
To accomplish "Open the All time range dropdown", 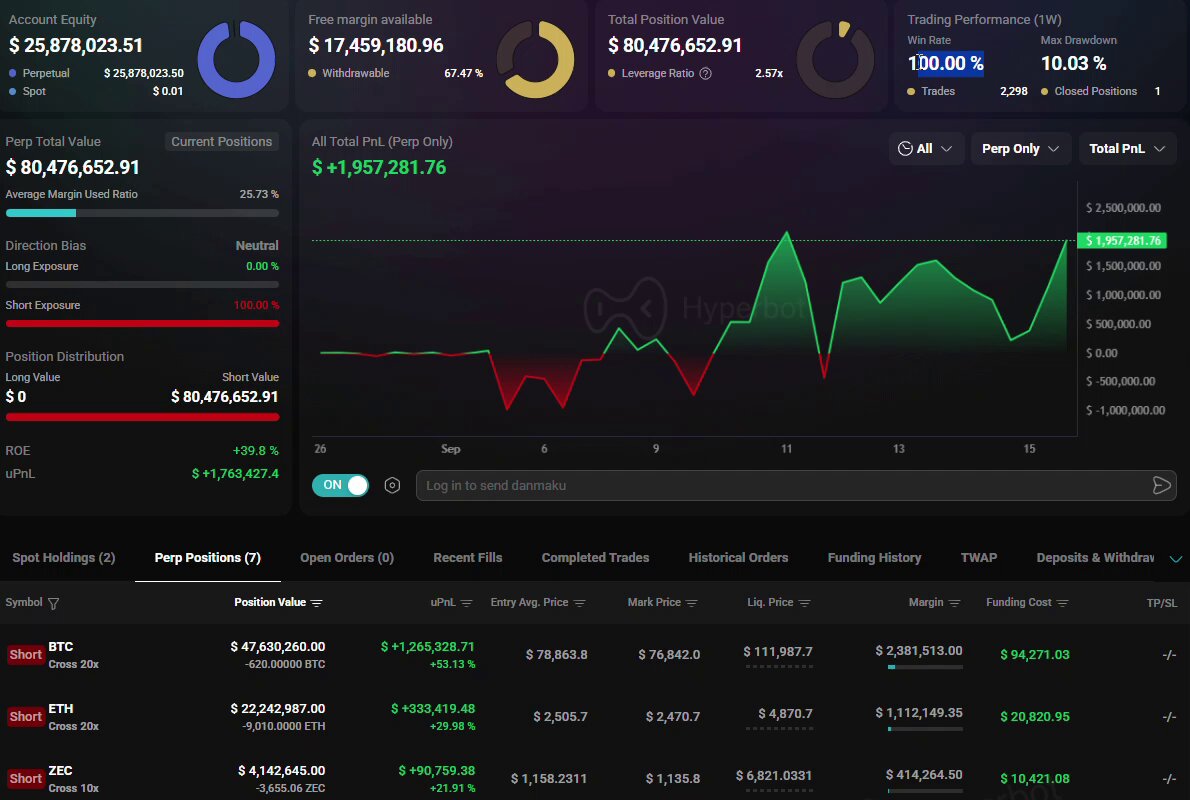I will click(x=926, y=149).
